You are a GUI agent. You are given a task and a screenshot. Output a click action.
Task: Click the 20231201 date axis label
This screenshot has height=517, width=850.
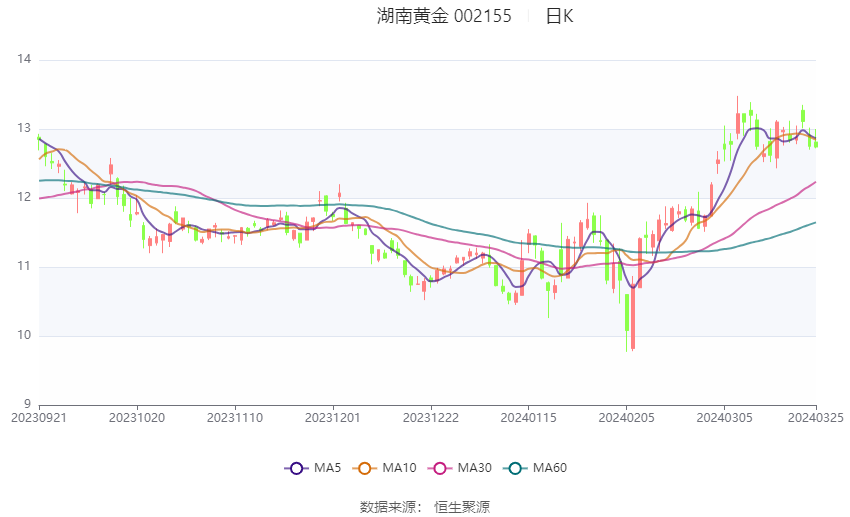(332, 418)
